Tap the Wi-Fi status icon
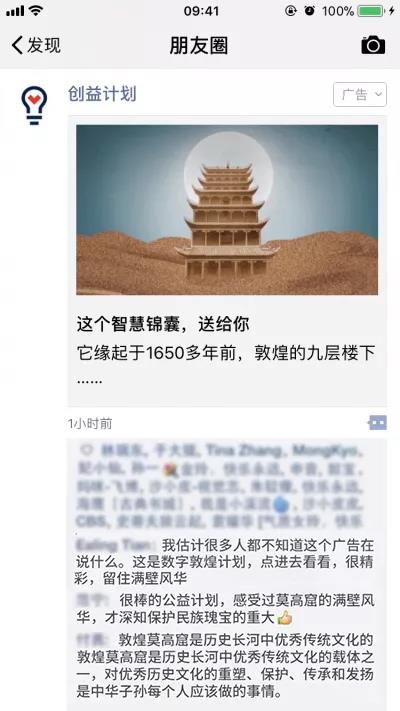The width and height of the screenshot is (400, 711). point(35,11)
